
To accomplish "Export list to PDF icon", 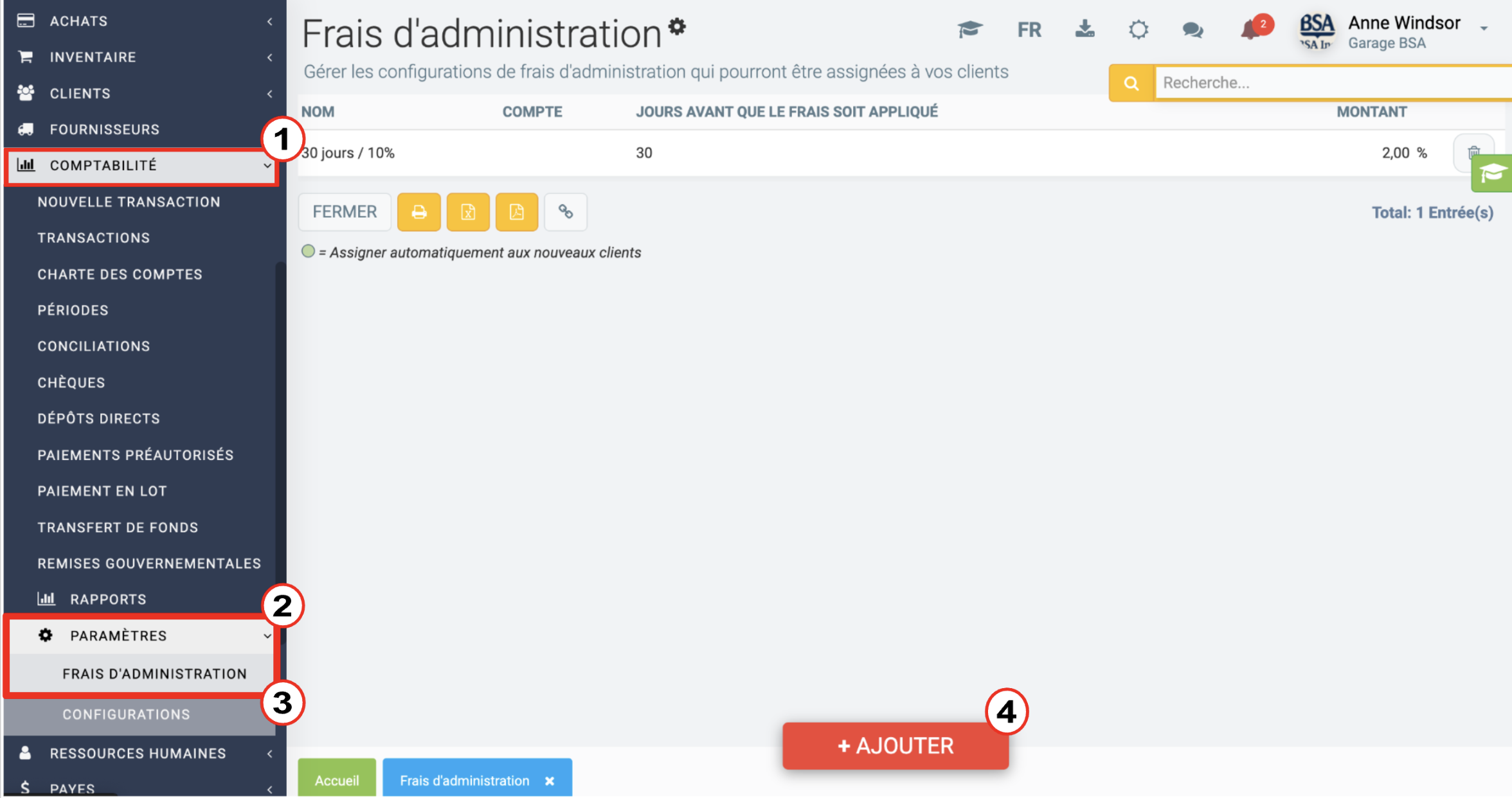I will coord(517,212).
